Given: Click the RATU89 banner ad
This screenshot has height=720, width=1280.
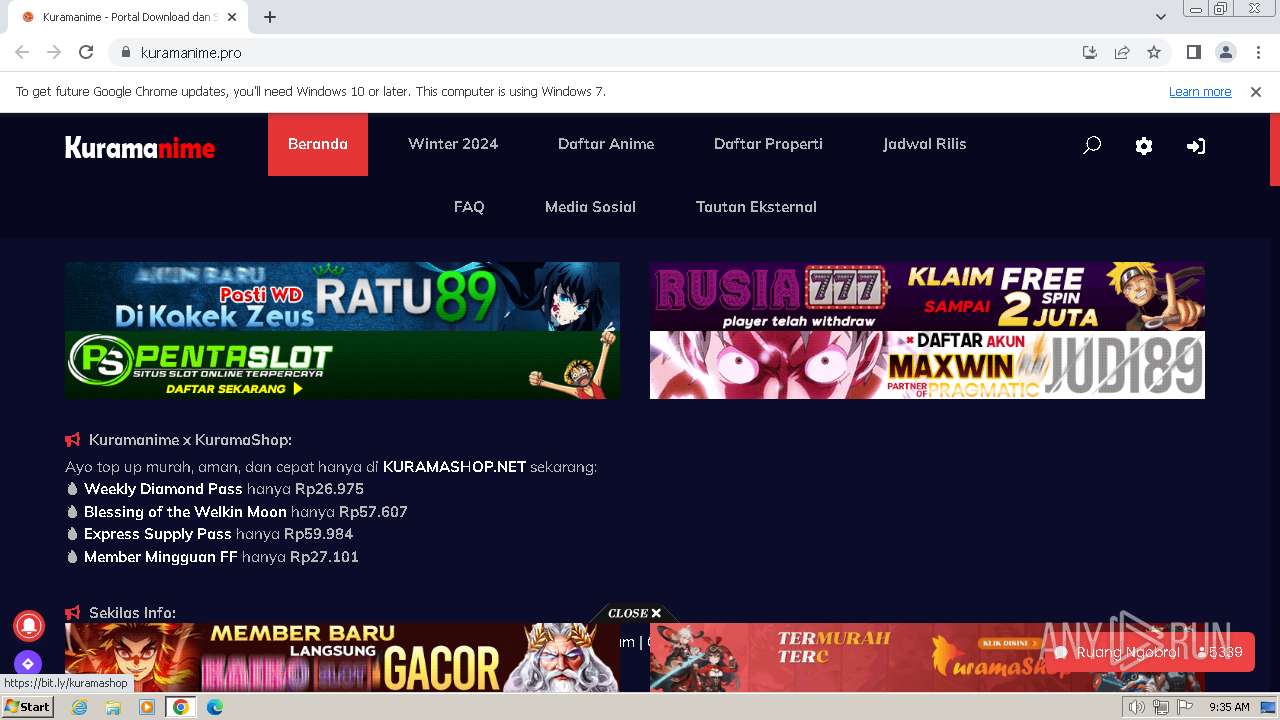Looking at the screenshot, I should tap(342, 296).
